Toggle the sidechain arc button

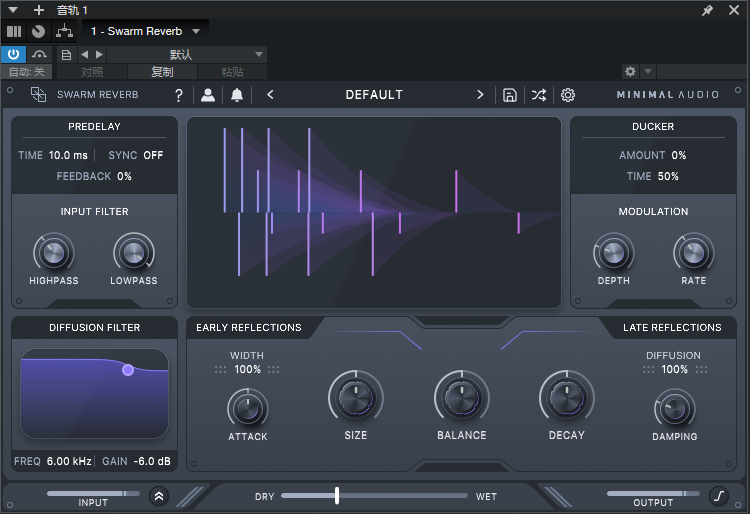39,55
